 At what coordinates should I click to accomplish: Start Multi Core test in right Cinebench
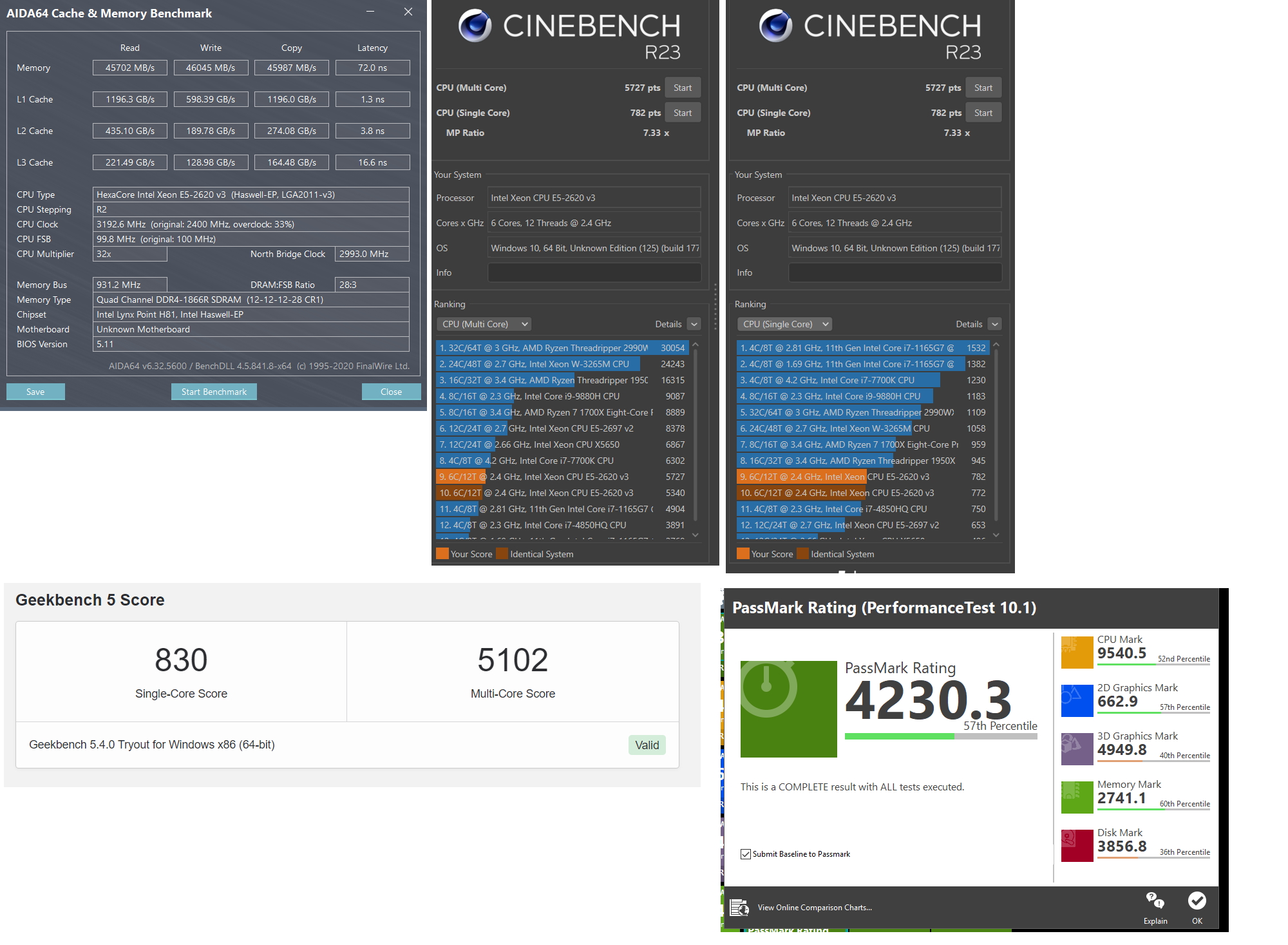click(983, 88)
